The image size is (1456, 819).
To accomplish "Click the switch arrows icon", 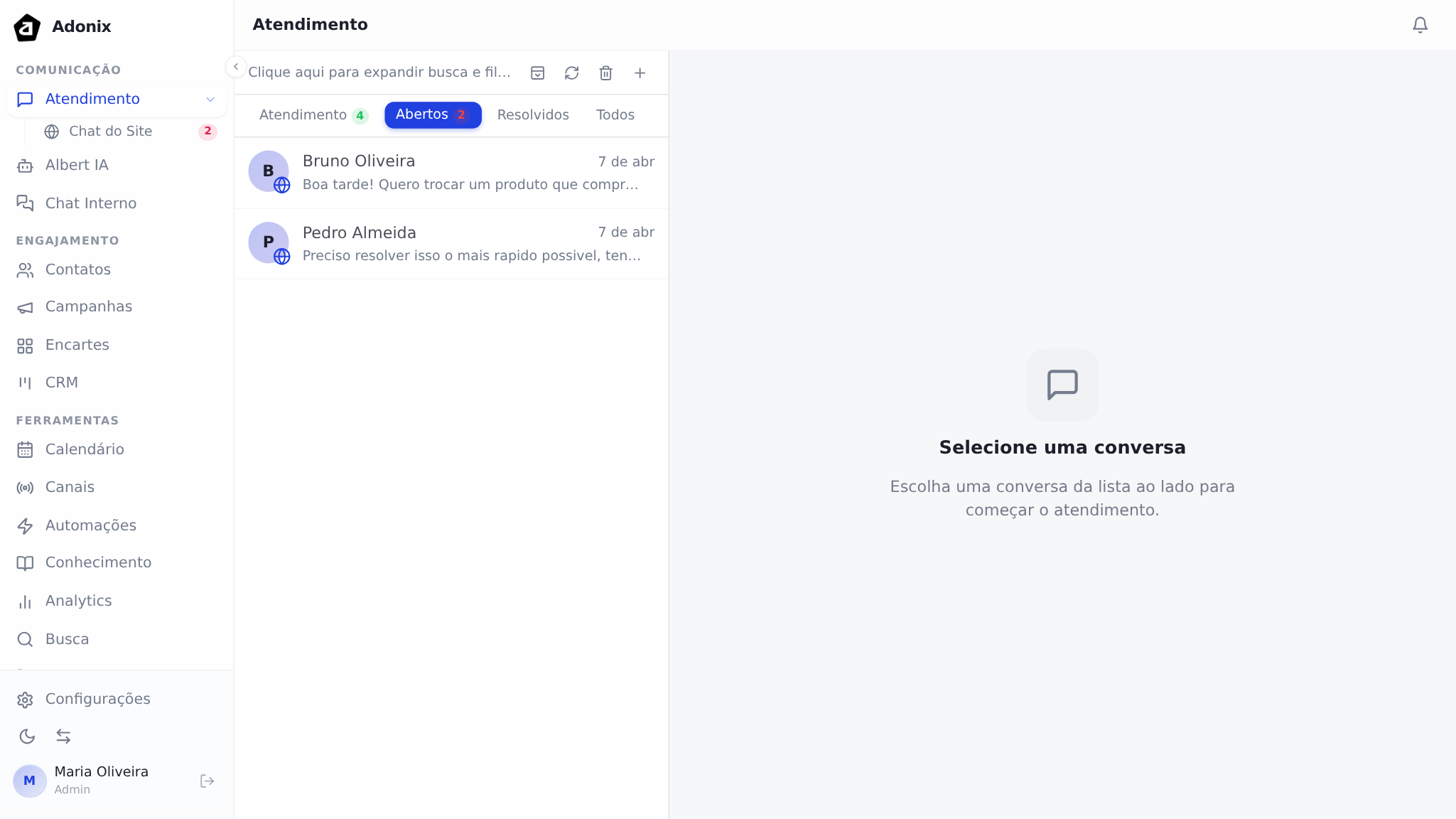I will click(x=63, y=737).
